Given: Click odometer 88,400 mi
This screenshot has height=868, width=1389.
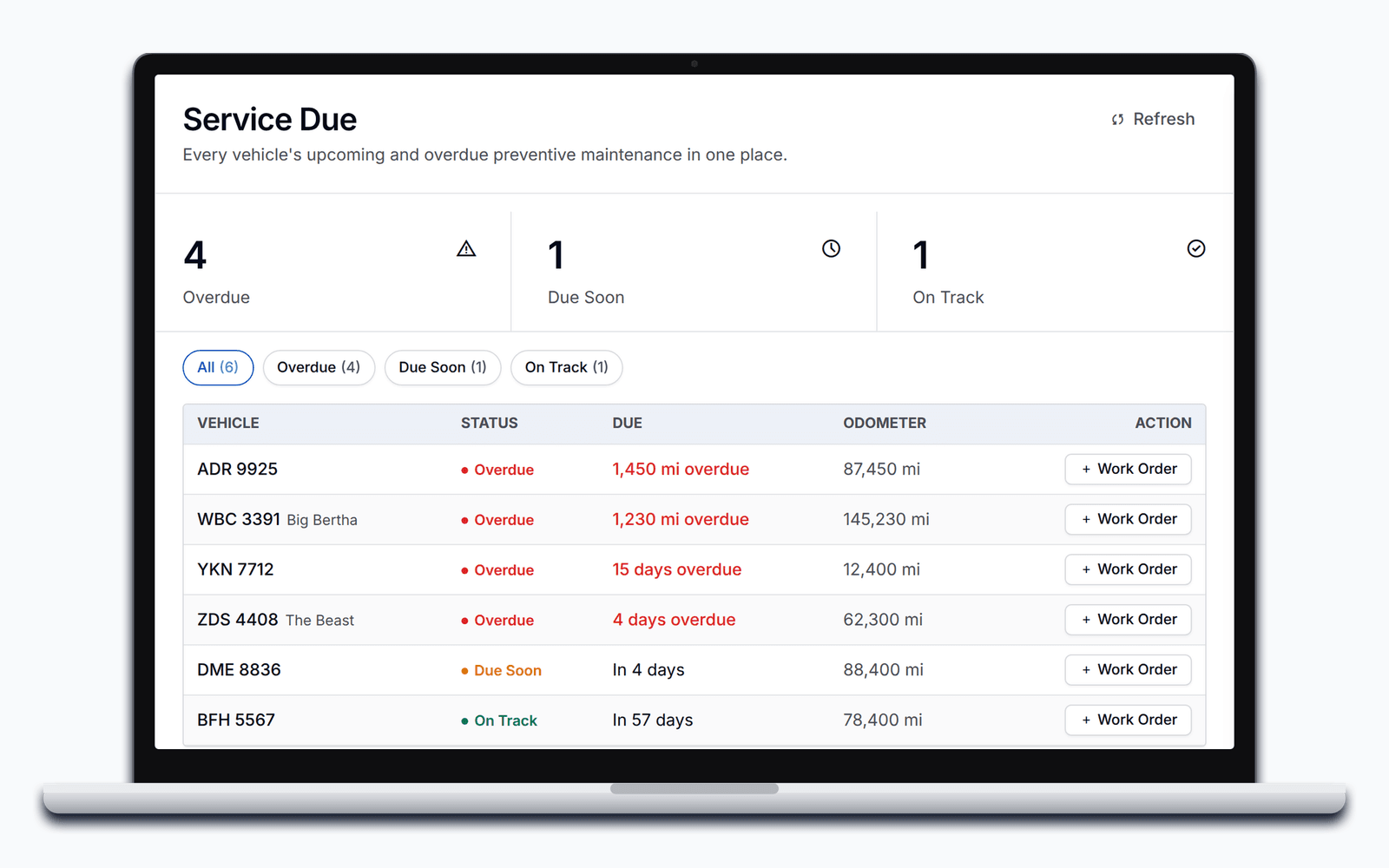Looking at the screenshot, I should click(x=884, y=670).
